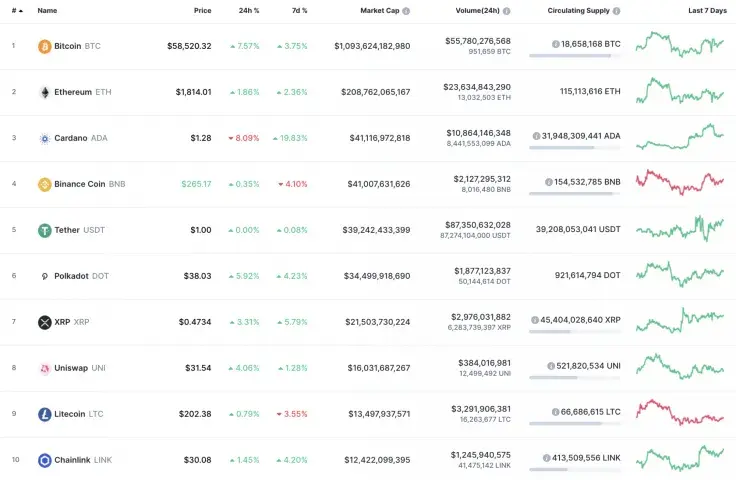The image size is (736, 480).
Task: Click the Binance Coin yellow logo
Action: click(44, 184)
